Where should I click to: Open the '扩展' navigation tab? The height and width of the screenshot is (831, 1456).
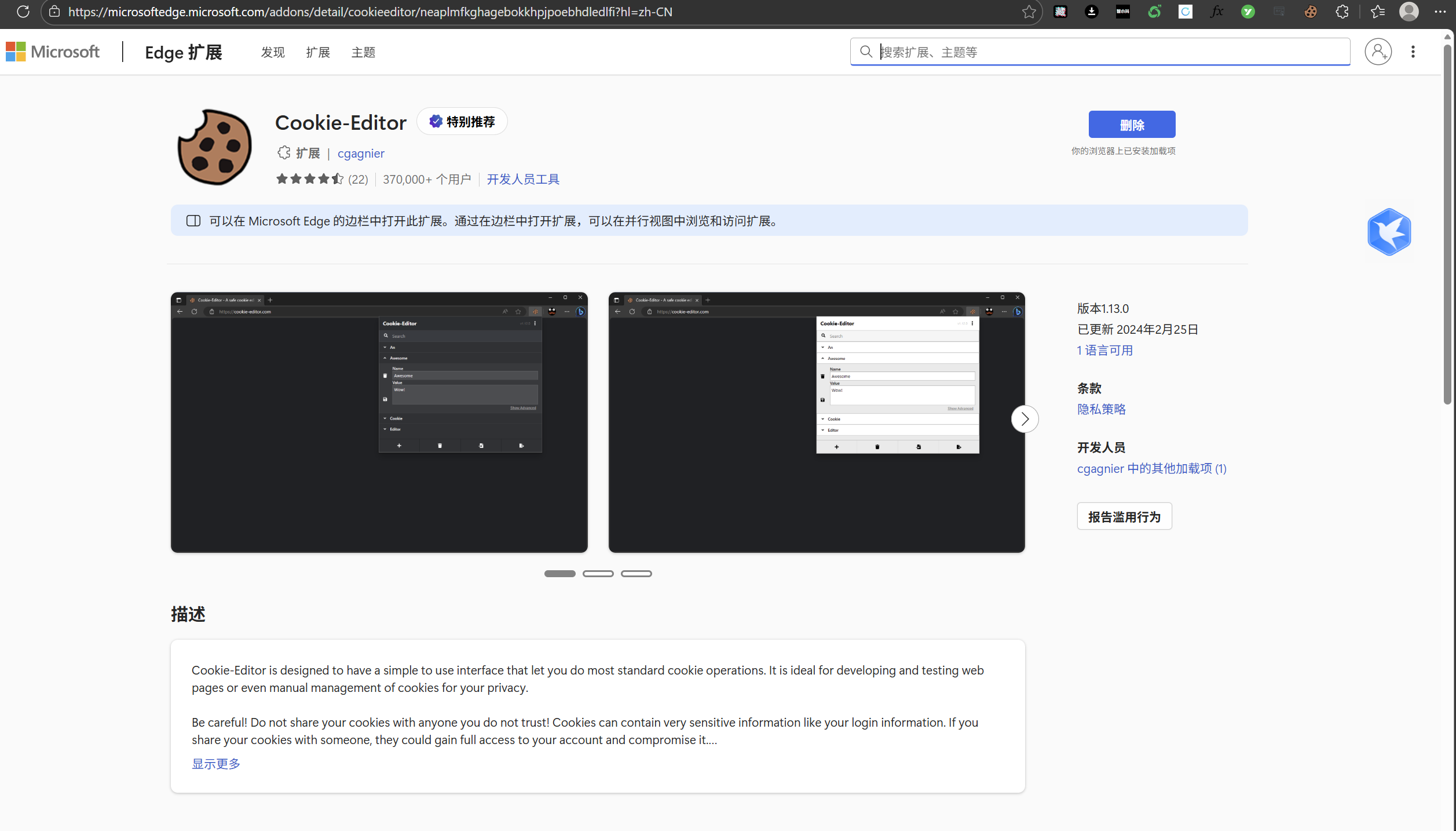tap(318, 52)
